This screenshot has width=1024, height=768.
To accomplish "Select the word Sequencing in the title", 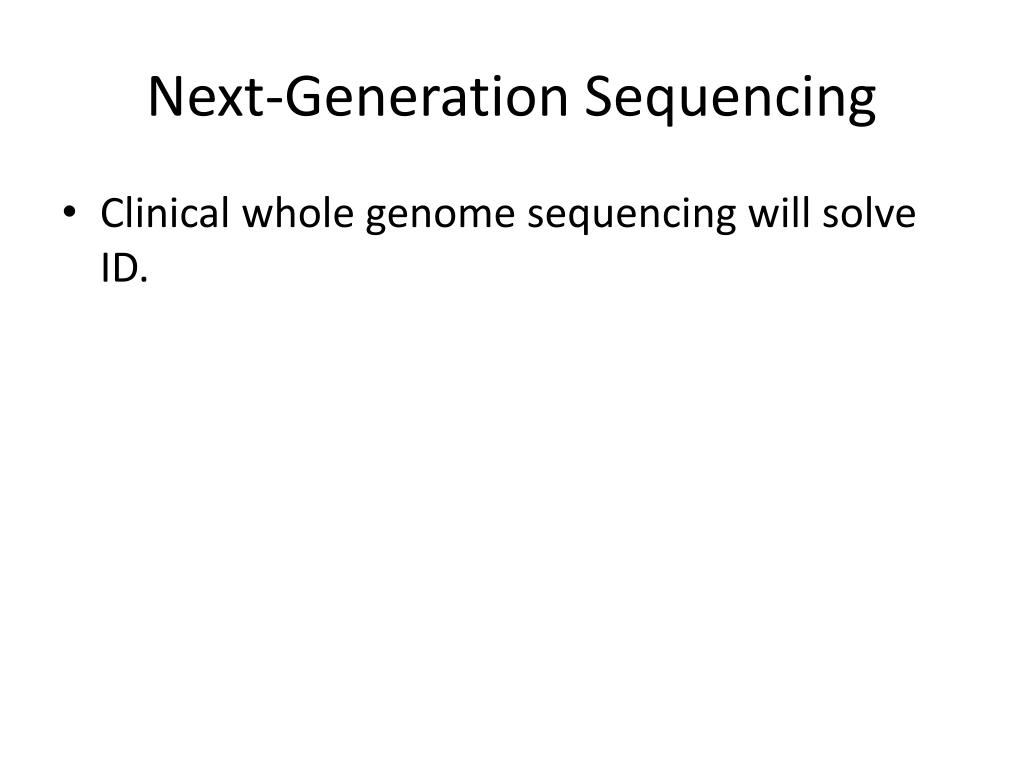I will pos(729,98).
